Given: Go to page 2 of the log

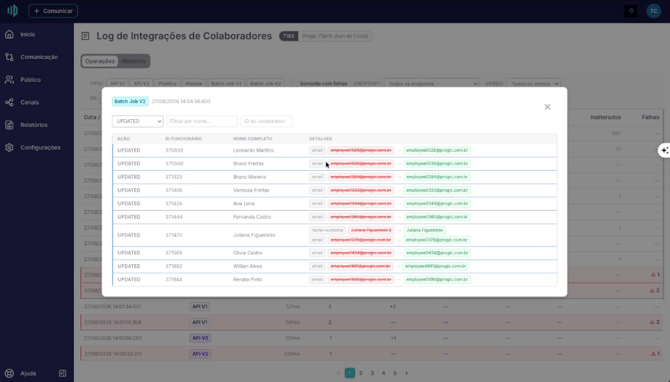Looking at the screenshot, I should click(x=361, y=373).
